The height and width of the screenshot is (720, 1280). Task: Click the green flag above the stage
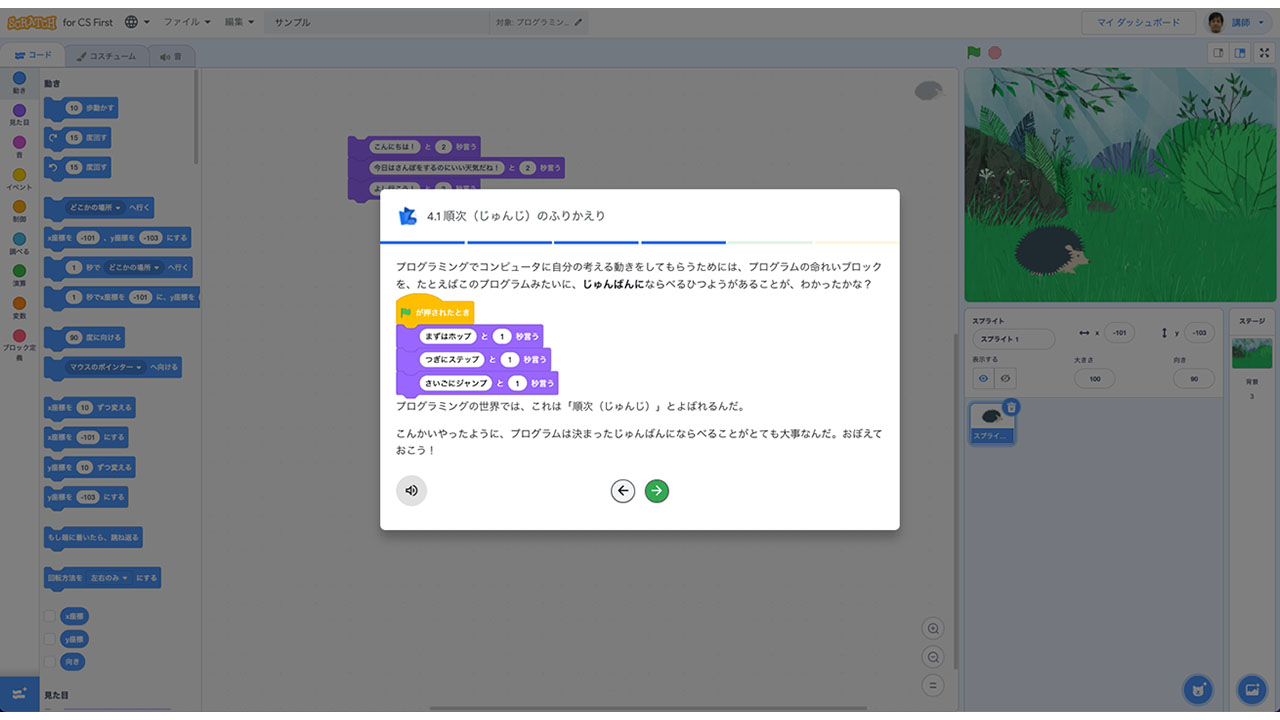[x=974, y=53]
